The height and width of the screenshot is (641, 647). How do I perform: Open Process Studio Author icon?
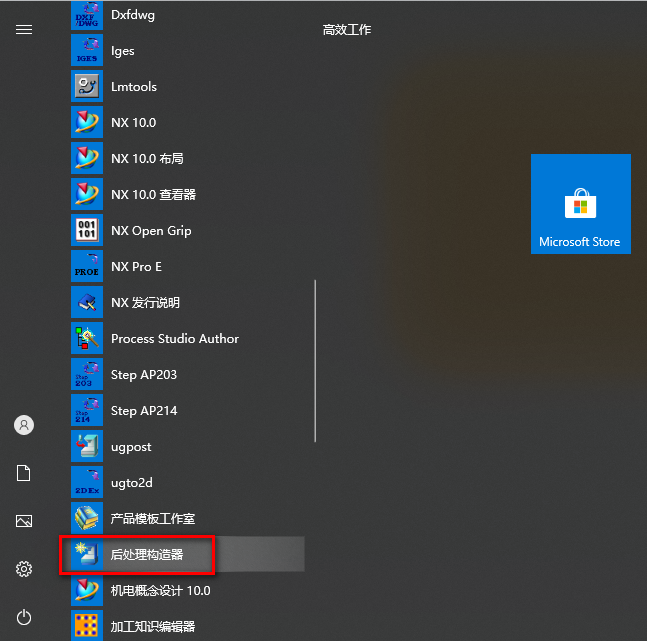88,339
